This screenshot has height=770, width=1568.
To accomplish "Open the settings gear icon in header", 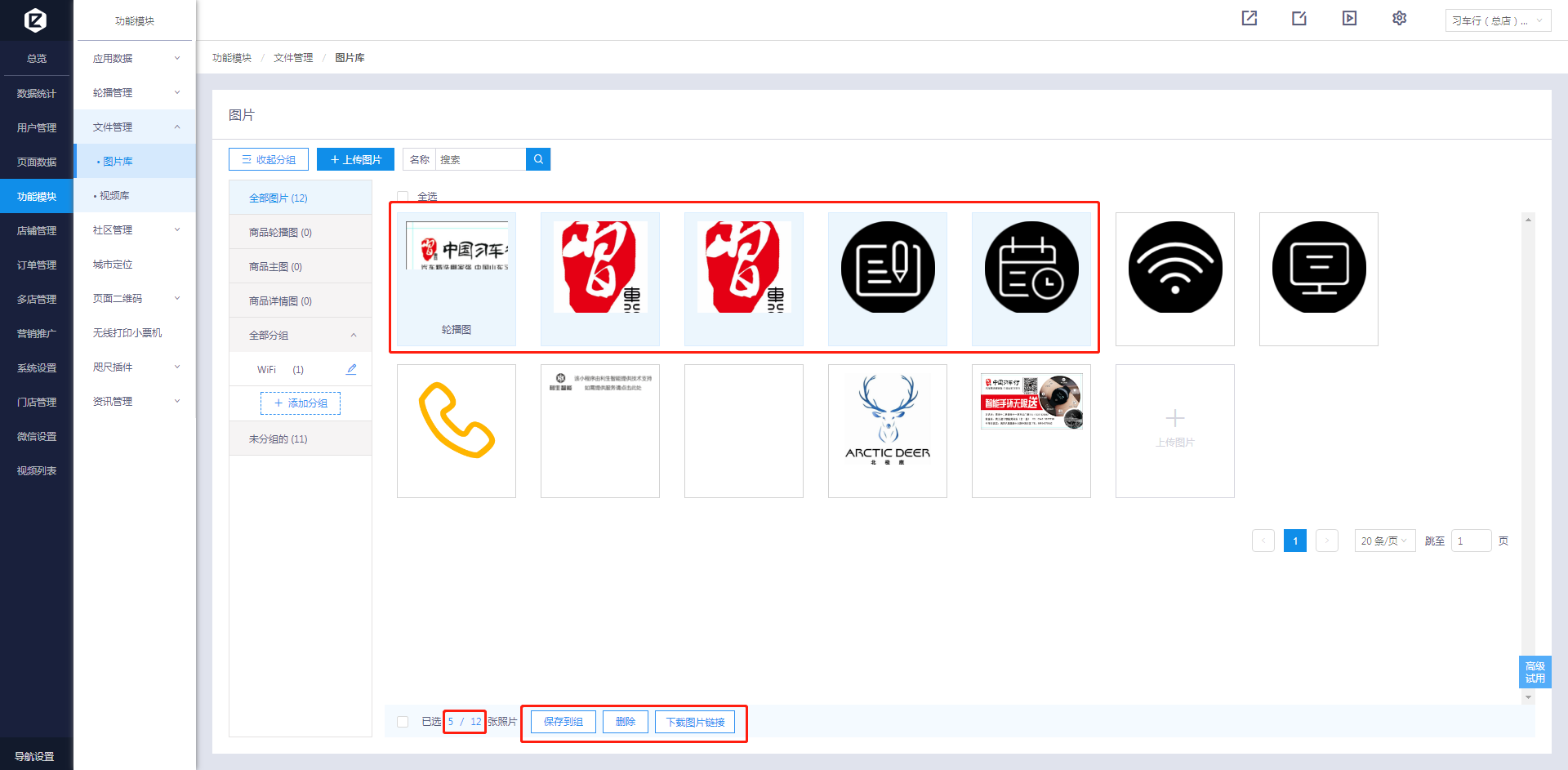I will 1399,18.
